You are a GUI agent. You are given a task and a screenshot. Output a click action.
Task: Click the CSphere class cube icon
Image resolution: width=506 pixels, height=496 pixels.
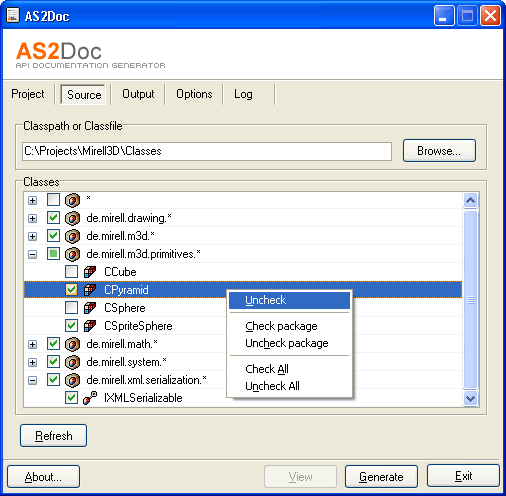click(x=90, y=308)
